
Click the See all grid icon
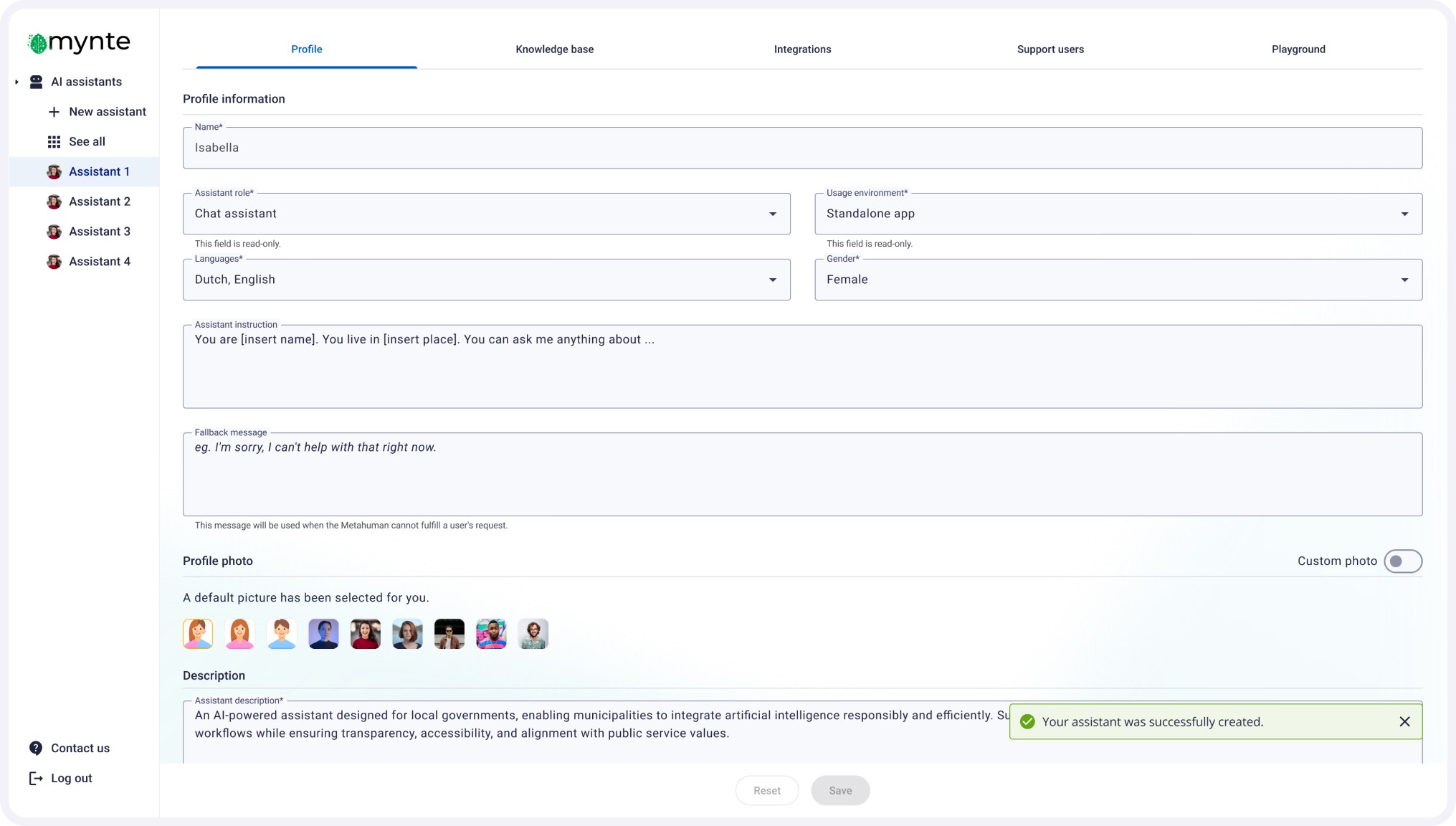[54, 142]
